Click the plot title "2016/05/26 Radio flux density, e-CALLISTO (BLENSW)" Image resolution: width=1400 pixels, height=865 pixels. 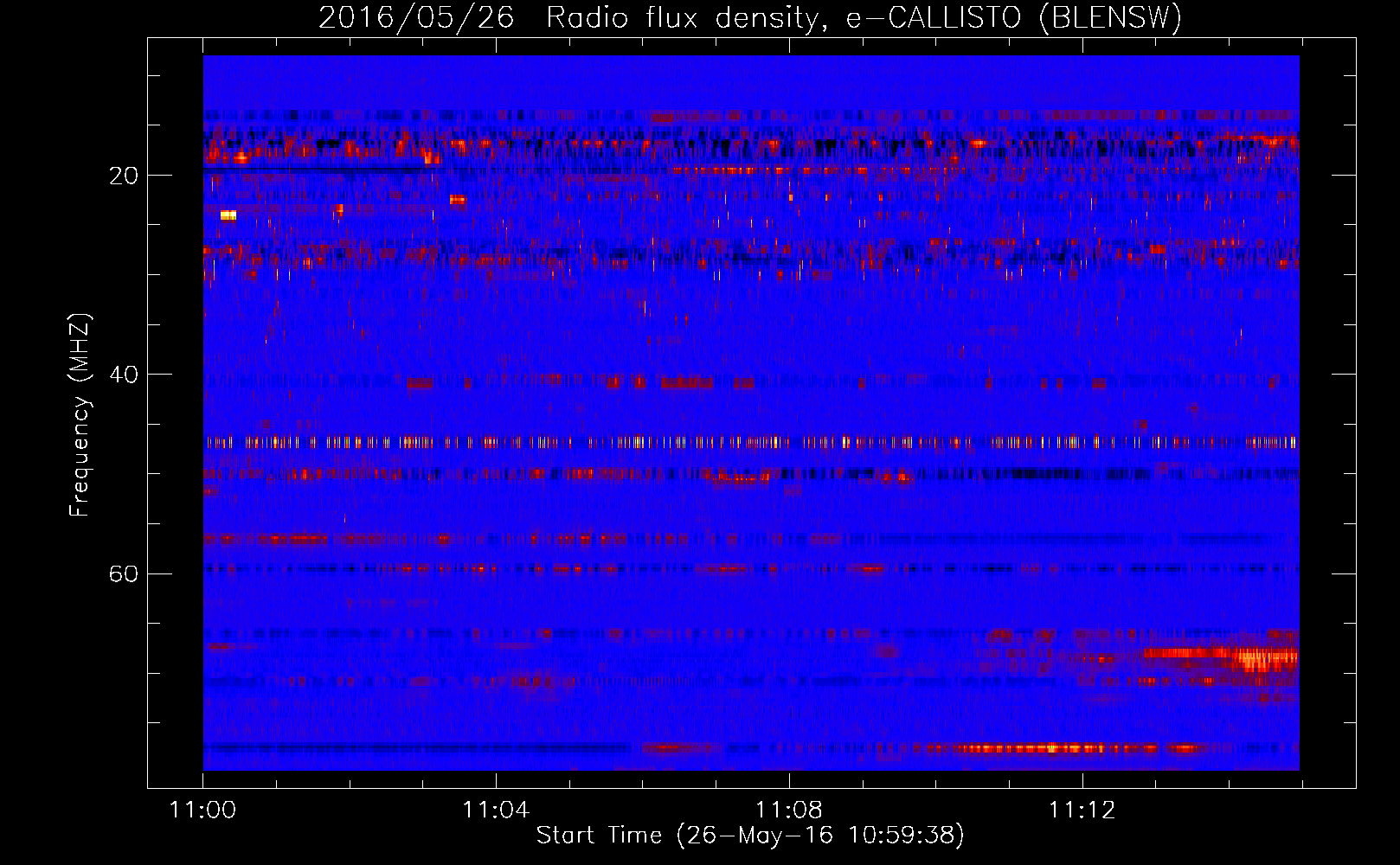click(x=750, y=17)
